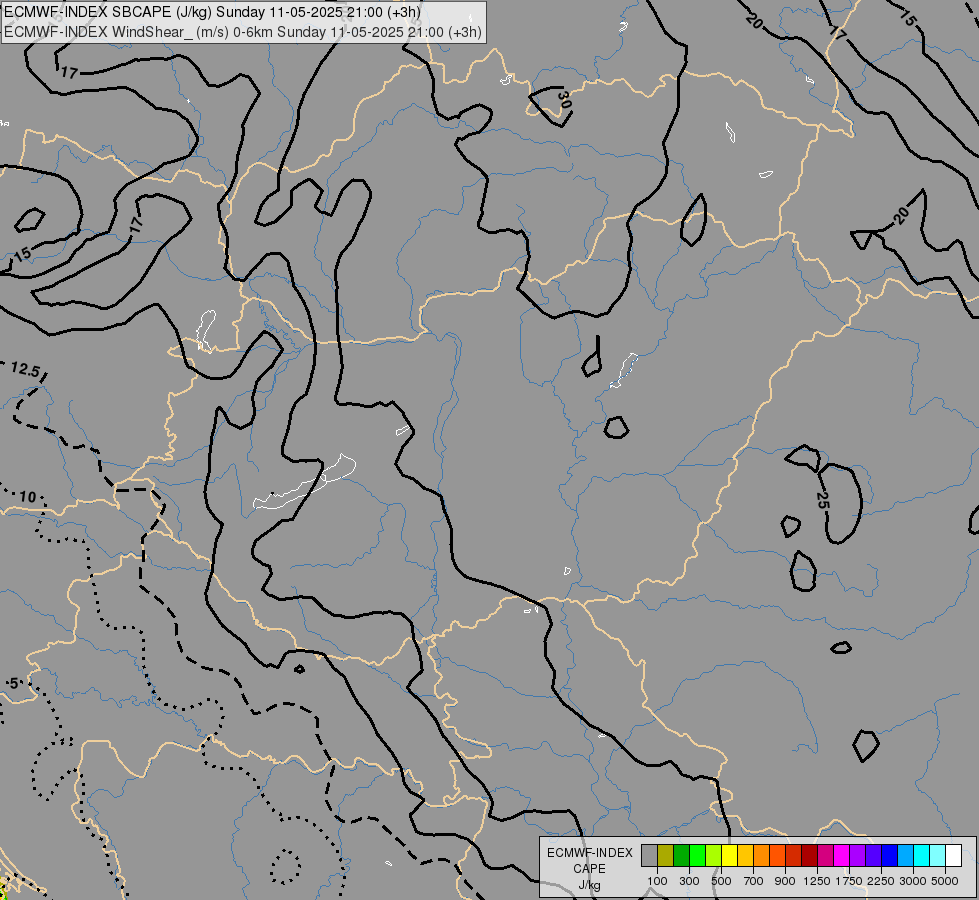Select the bright cyan legend swatch
The image size is (979, 900).
[922, 855]
